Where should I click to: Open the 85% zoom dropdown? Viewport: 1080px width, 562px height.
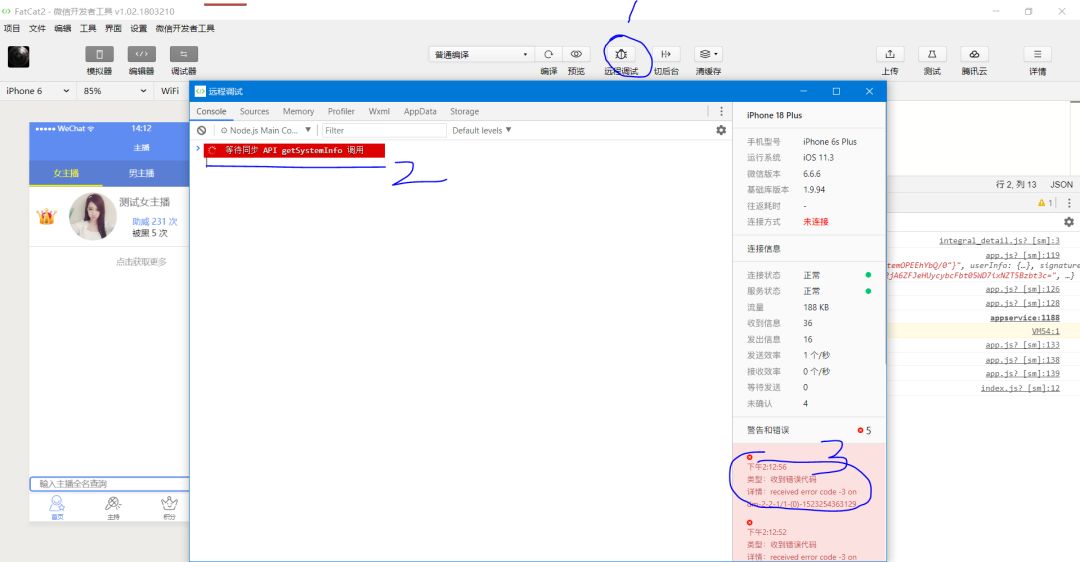pyautogui.click(x=114, y=91)
